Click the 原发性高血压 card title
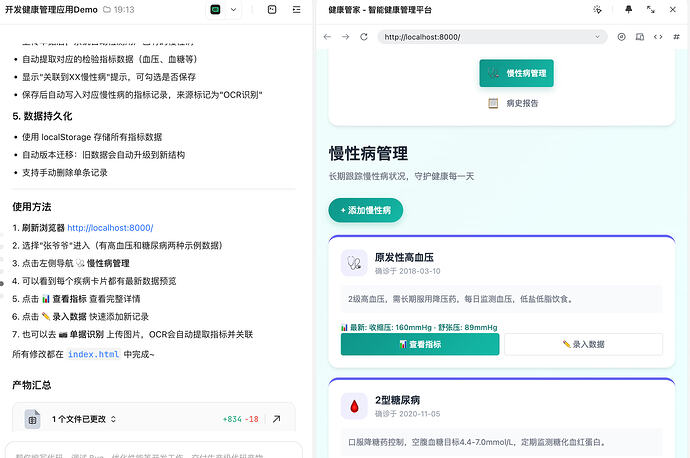This screenshot has width=690, height=458. point(404,257)
